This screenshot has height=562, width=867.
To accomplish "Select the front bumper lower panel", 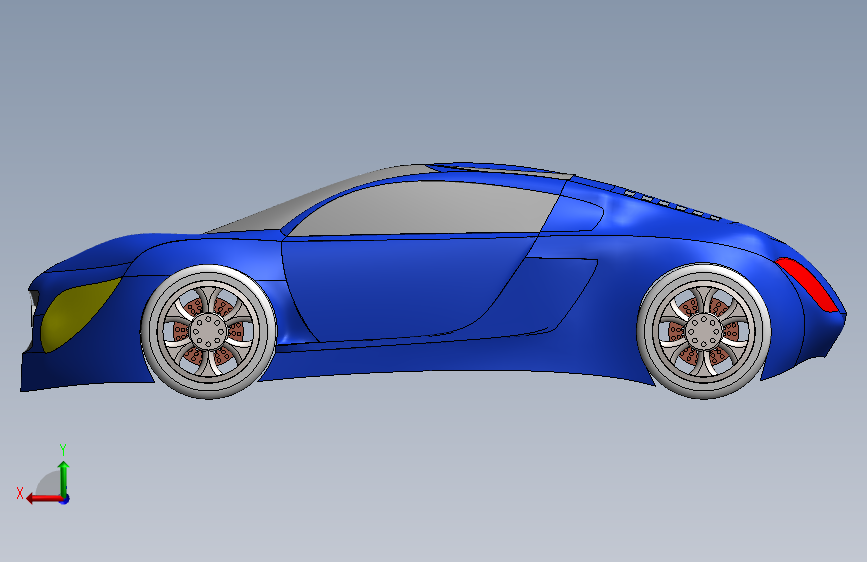I will (x=83, y=368).
